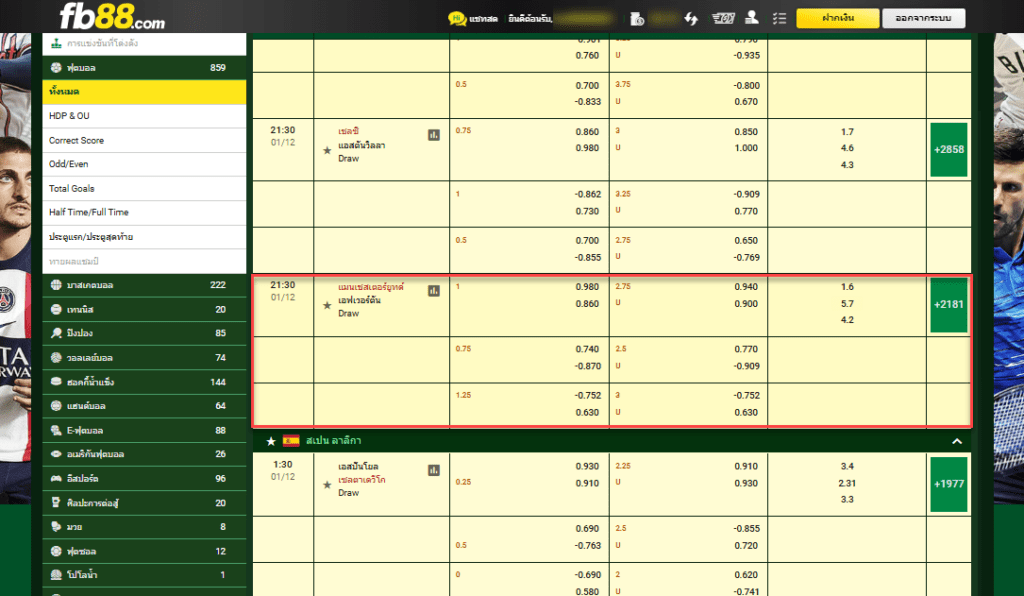Click the tennis icon with count 20
Image resolution: width=1024 pixels, height=596 pixels.
point(56,309)
